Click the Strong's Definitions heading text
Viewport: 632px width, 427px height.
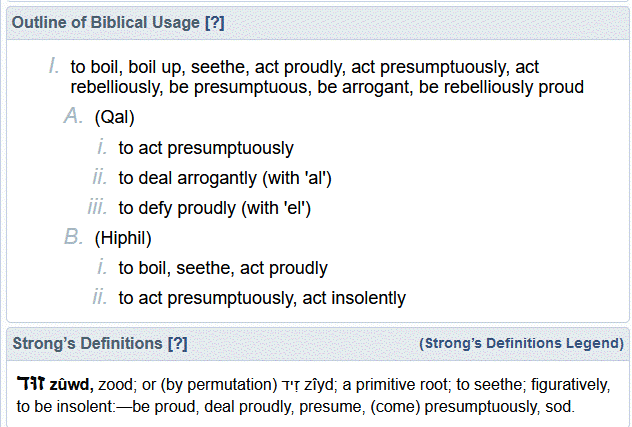click(87, 344)
